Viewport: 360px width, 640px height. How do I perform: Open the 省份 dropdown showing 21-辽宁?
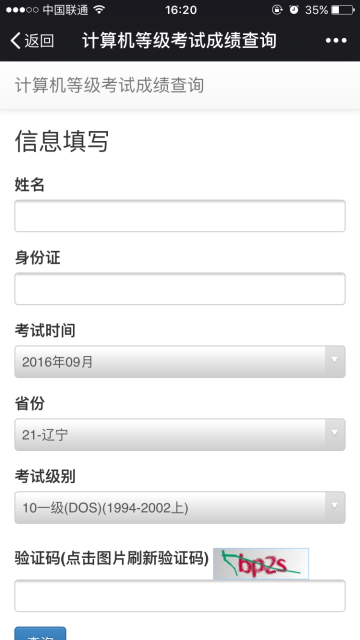pos(180,434)
